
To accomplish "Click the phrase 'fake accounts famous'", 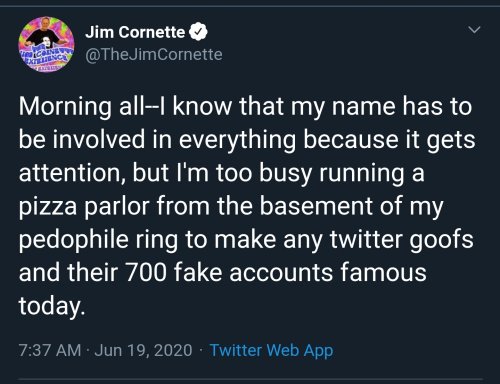I will [300, 273].
